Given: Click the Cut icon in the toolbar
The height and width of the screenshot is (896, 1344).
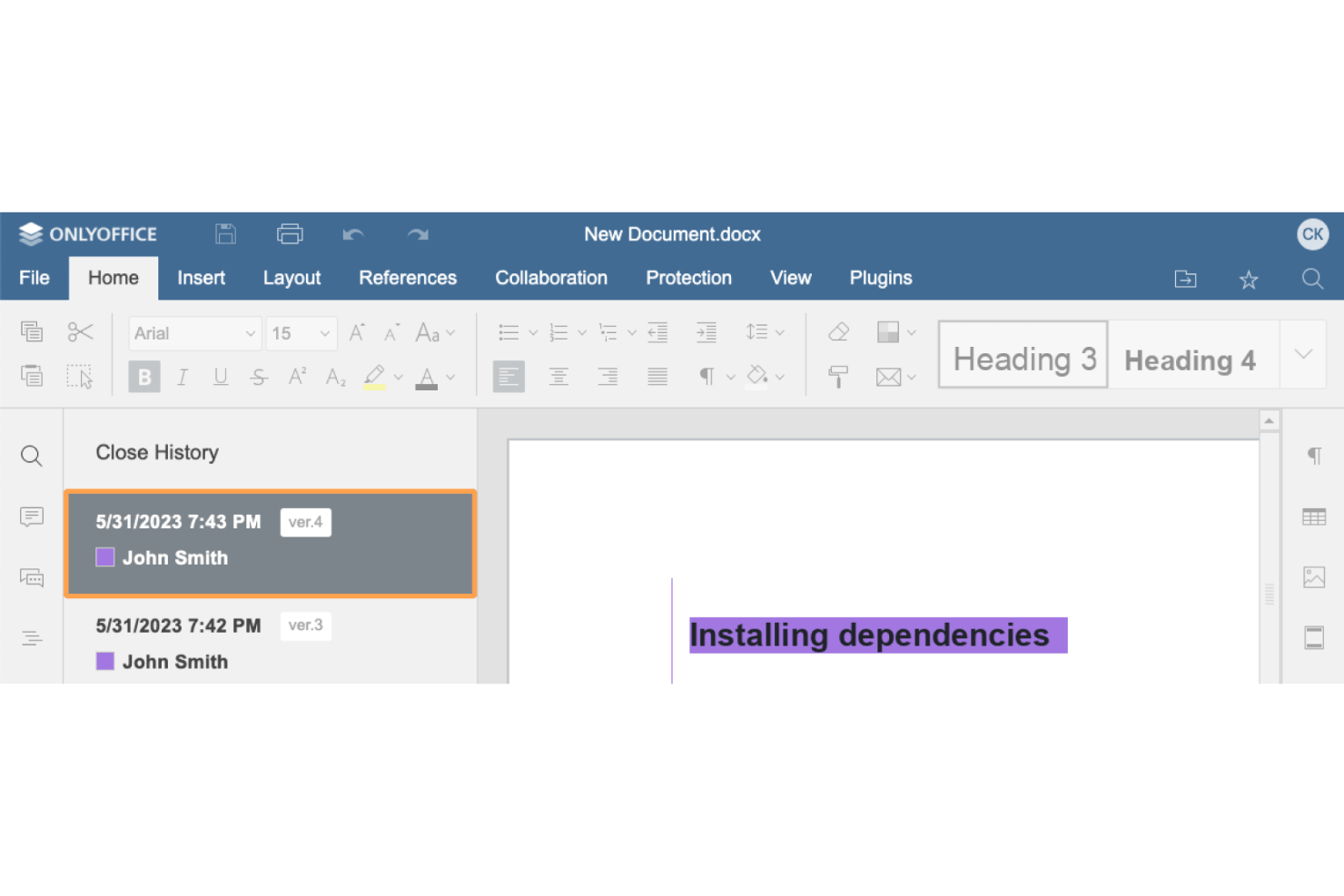Looking at the screenshot, I should 80,331.
